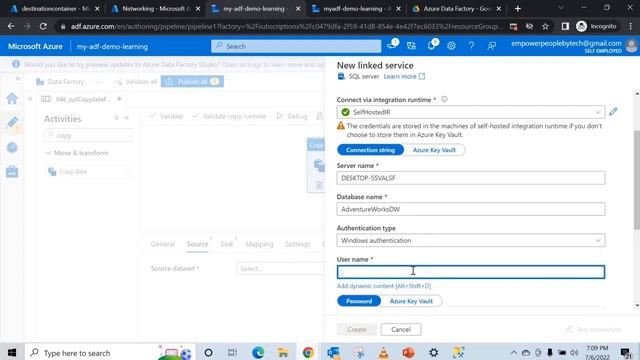Image resolution: width=640 pixels, height=360 pixels.
Task: Click the Server name field
Action: [x=471, y=178]
